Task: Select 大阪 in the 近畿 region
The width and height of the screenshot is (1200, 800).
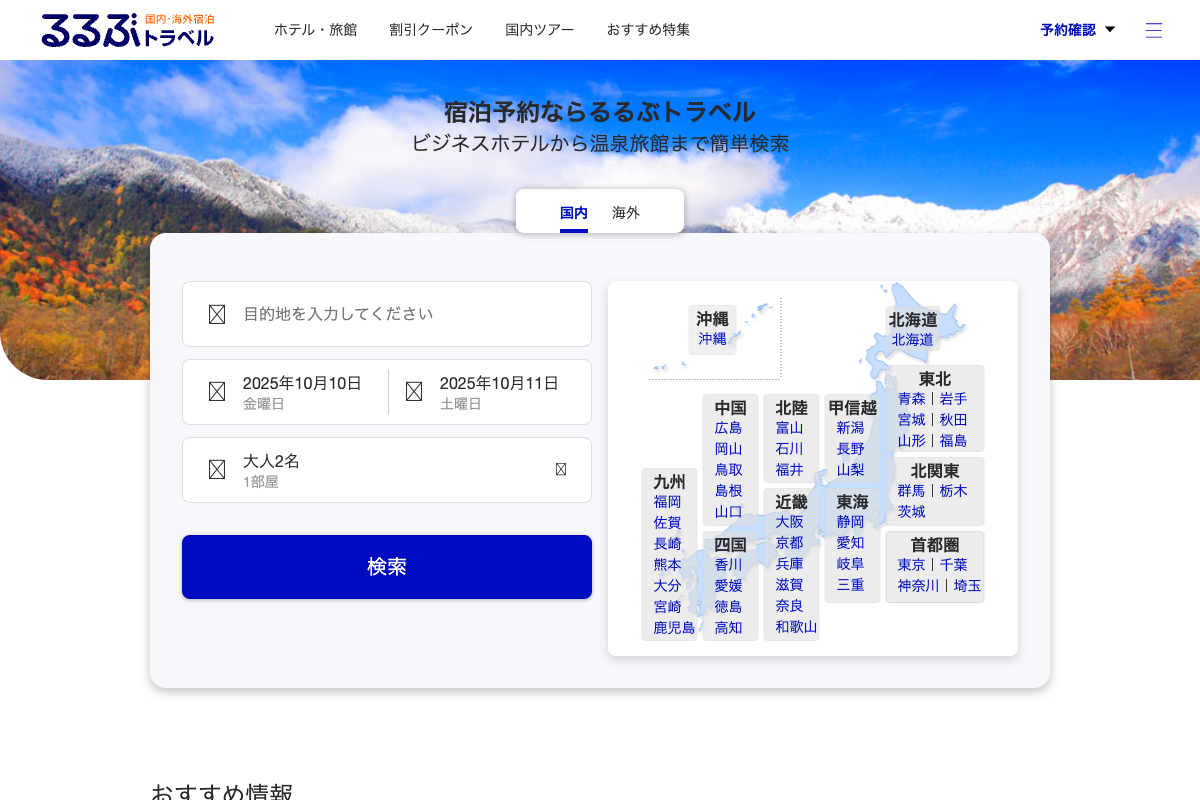Action: pyautogui.click(x=789, y=521)
